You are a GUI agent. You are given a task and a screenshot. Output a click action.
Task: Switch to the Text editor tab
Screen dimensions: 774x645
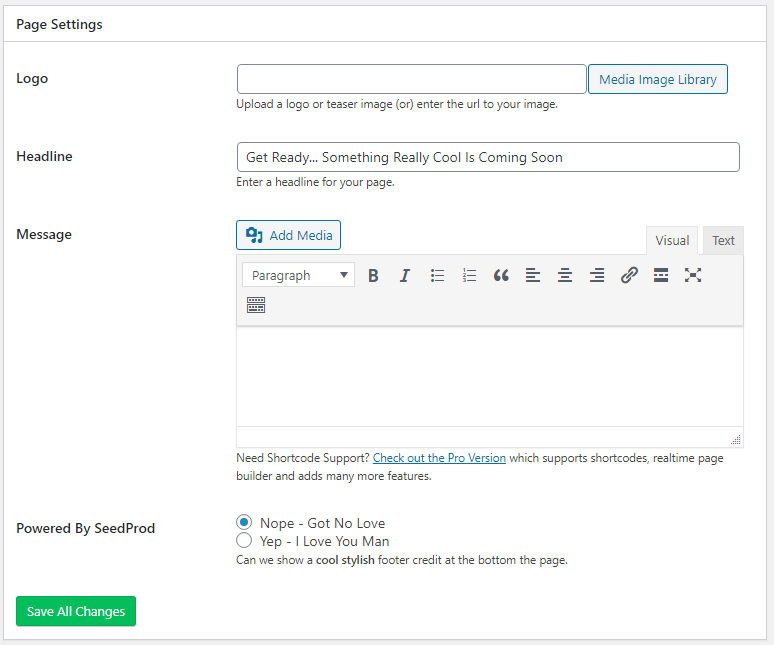(723, 240)
